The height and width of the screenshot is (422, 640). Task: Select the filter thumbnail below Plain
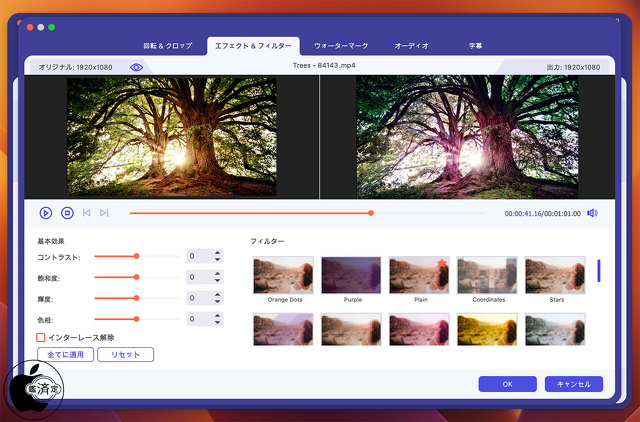tap(419, 329)
